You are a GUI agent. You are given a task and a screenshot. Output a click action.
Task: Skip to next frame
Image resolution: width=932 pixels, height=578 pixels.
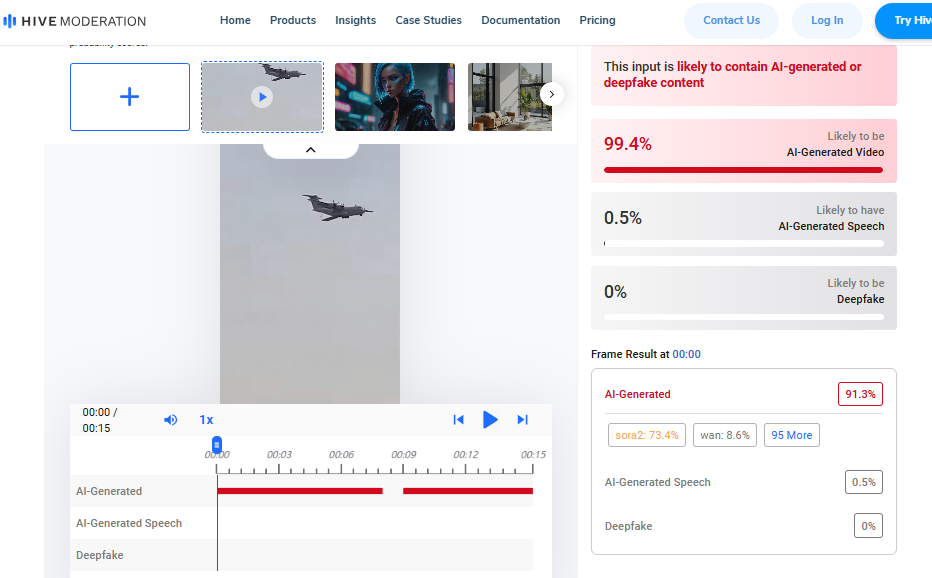[x=522, y=420]
